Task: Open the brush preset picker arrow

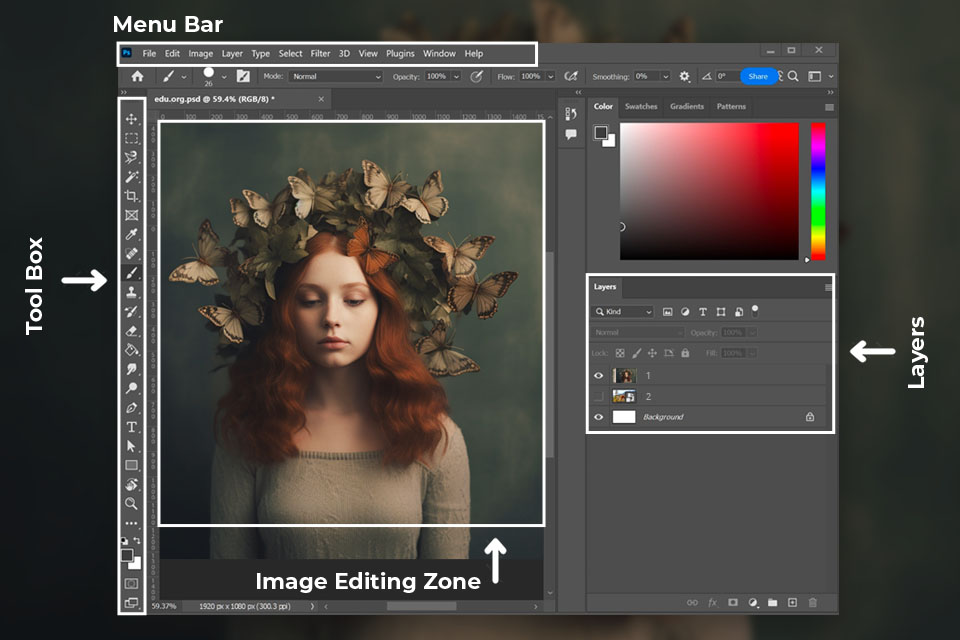Action: [x=224, y=77]
